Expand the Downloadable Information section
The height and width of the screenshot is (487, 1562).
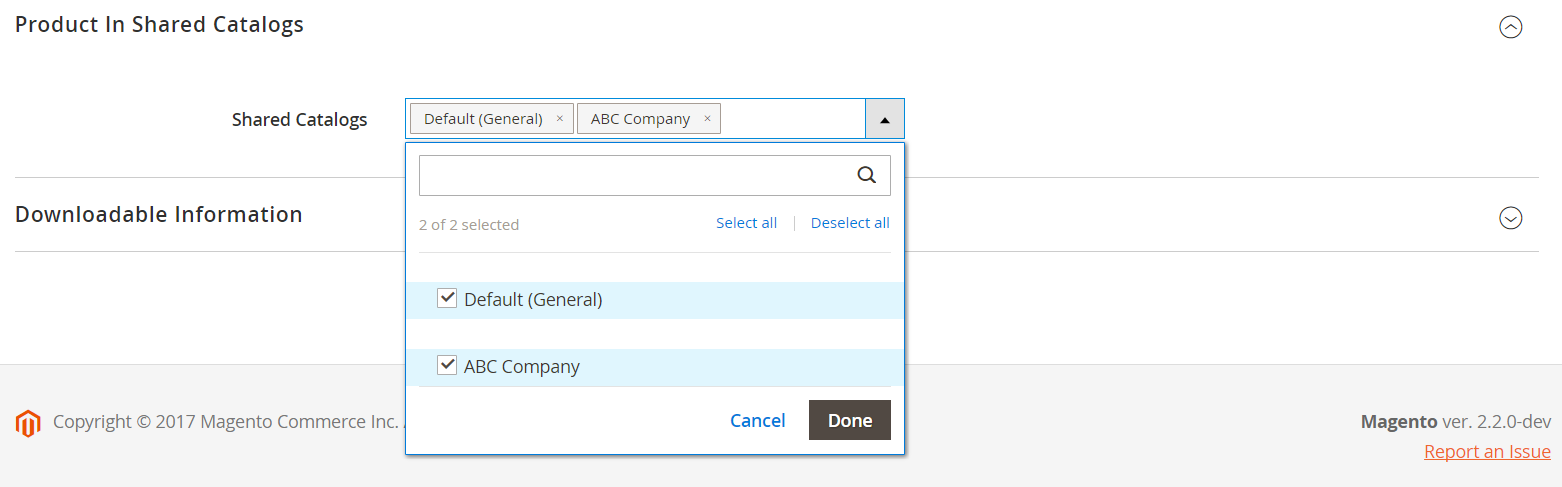point(1510,217)
